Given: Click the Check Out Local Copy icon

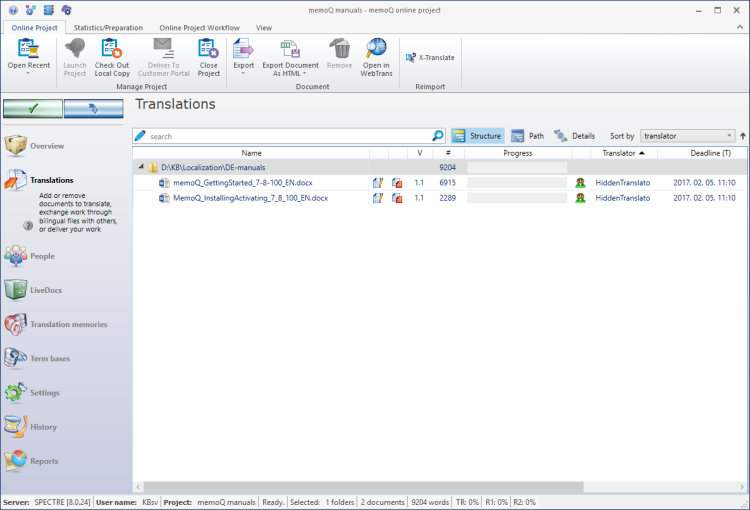Looking at the screenshot, I should coord(112,48).
